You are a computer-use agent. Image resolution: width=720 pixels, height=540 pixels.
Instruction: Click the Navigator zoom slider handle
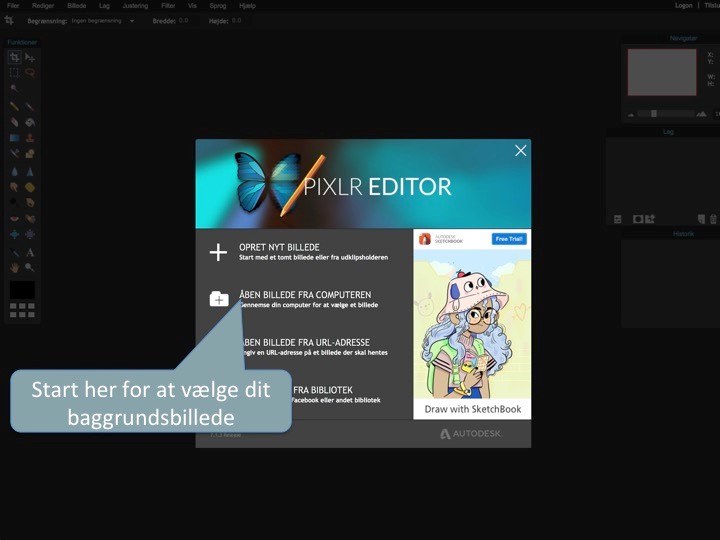click(653, 113)
